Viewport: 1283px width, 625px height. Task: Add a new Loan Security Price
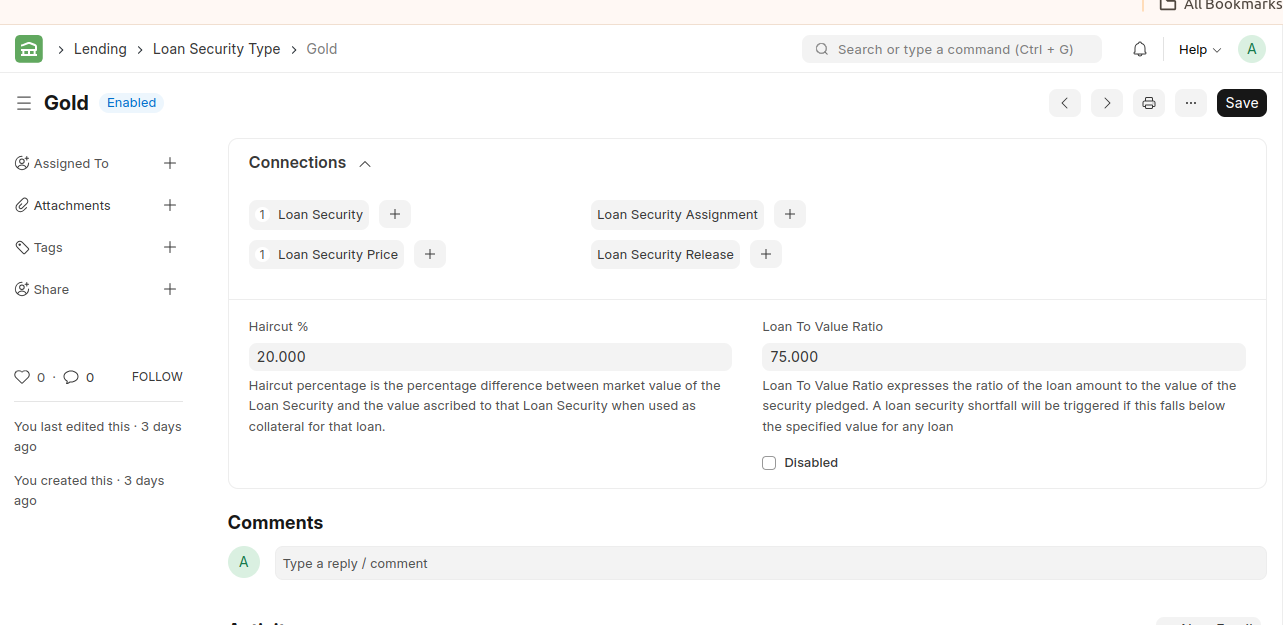click(430, 254)
